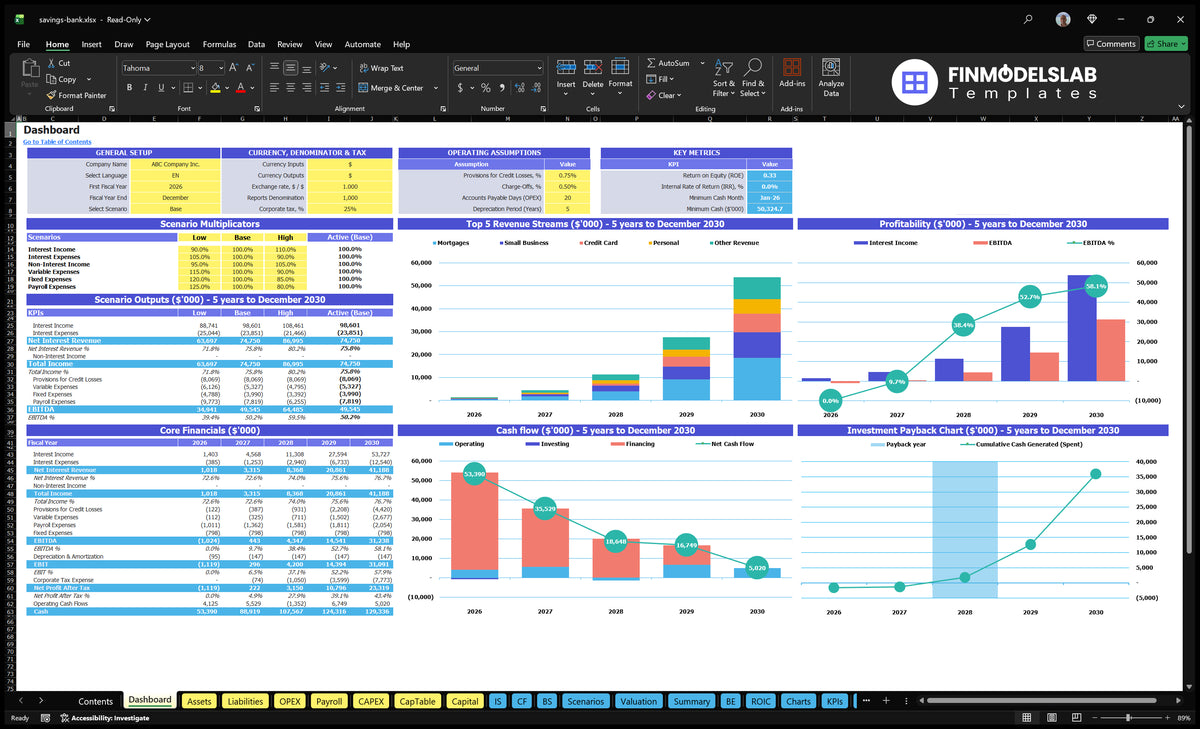1200x729 pixels.
Task: Click the Copy button
Action: (x=61, y=79)
